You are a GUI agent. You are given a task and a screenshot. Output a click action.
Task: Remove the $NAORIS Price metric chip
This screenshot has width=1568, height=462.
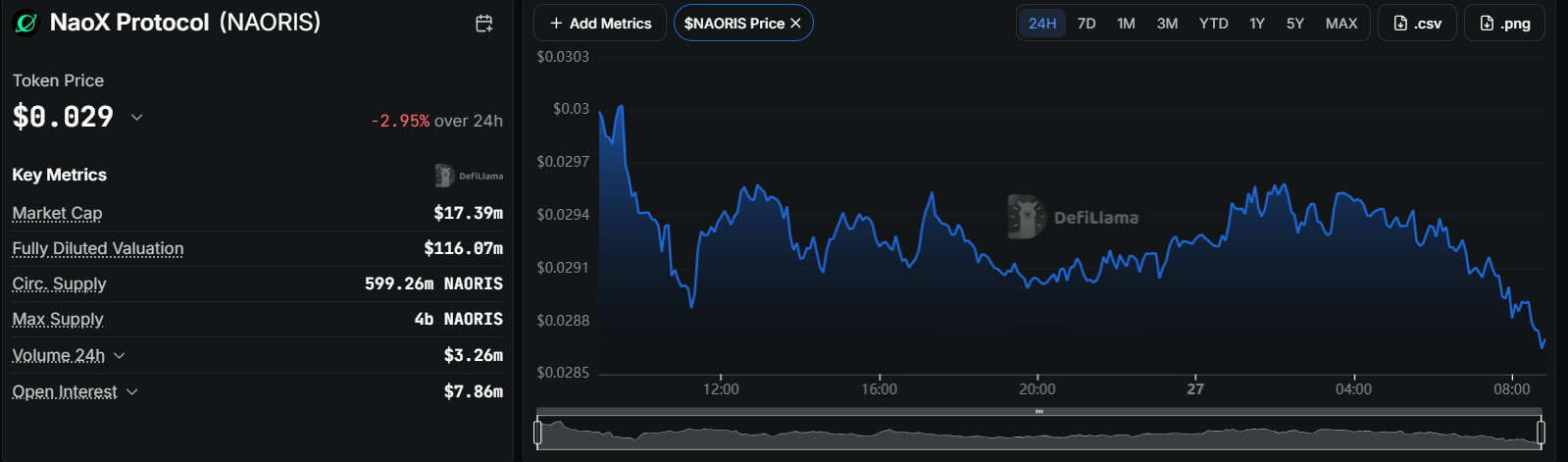(x=795, y=24)
